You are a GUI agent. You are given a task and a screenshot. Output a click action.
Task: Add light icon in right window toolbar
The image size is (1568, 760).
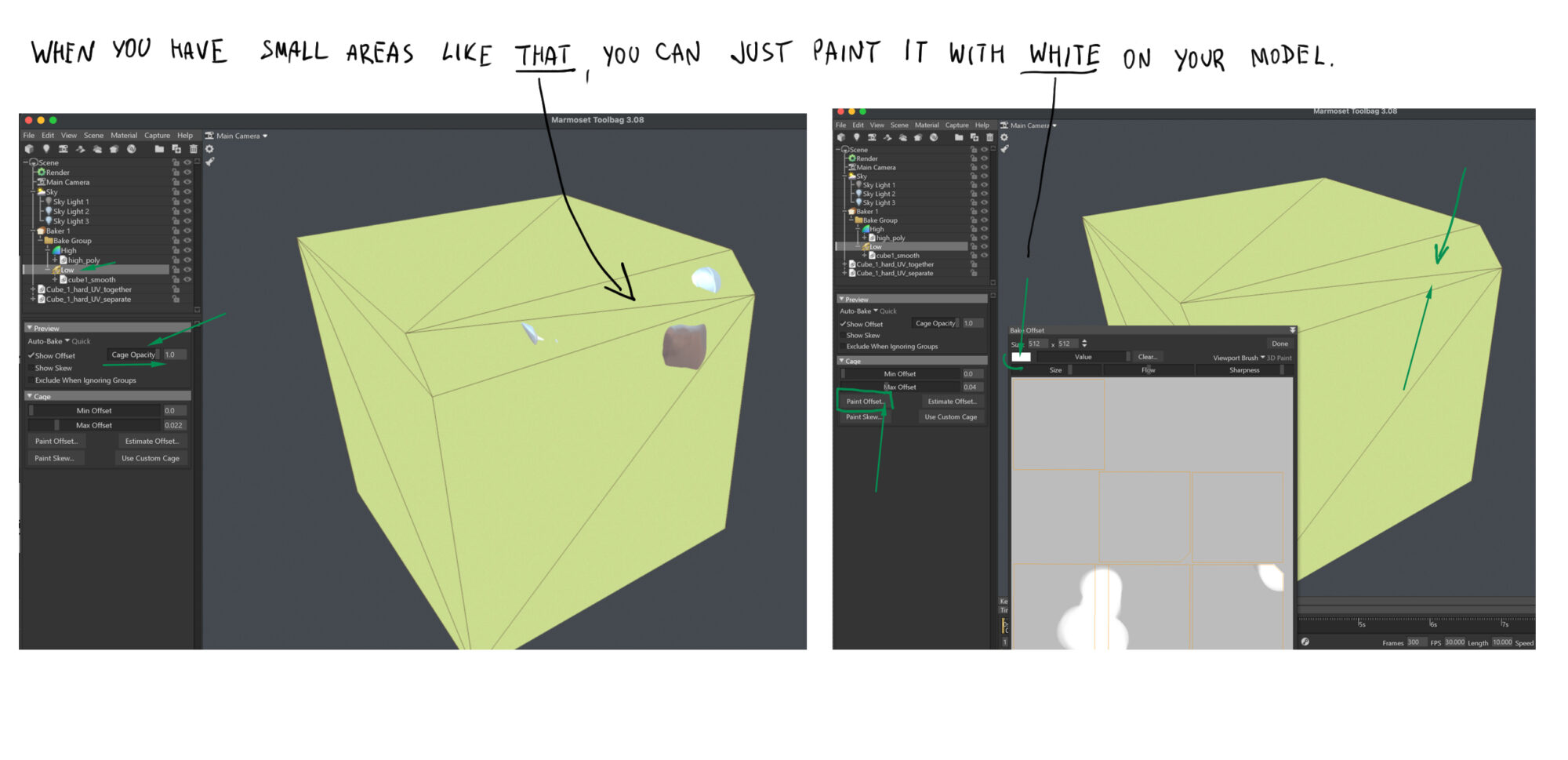[x=856, y=137]
